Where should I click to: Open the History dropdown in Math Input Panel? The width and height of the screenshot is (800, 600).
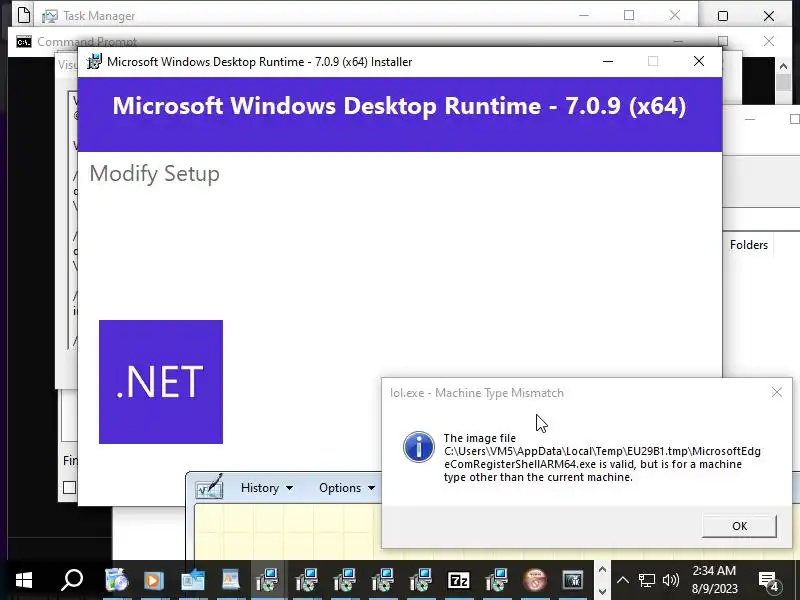tap(267, 488)
